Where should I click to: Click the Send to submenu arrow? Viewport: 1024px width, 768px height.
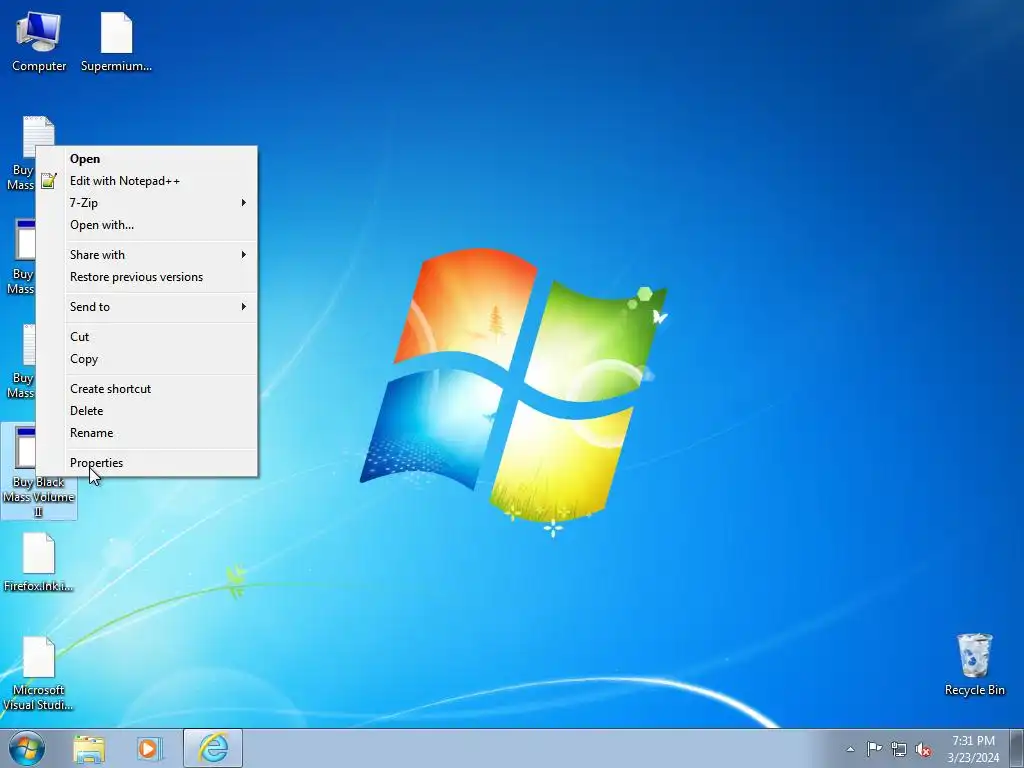tap(244, 307)
